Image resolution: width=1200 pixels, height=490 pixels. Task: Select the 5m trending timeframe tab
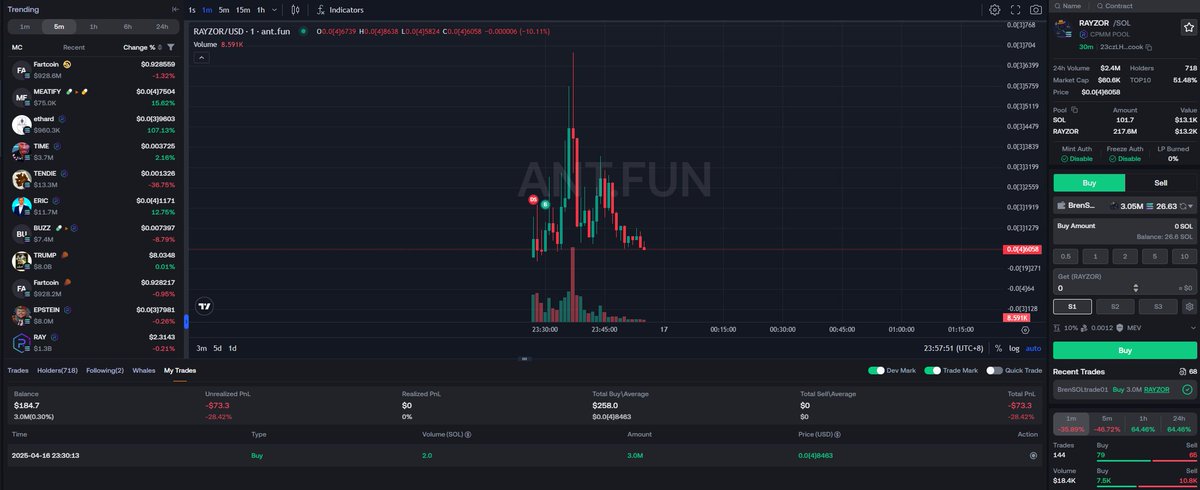point(59,26)
